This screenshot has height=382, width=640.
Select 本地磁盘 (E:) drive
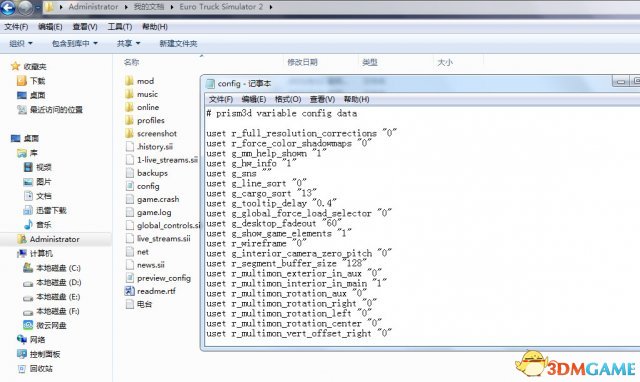[x=58, y=296]
